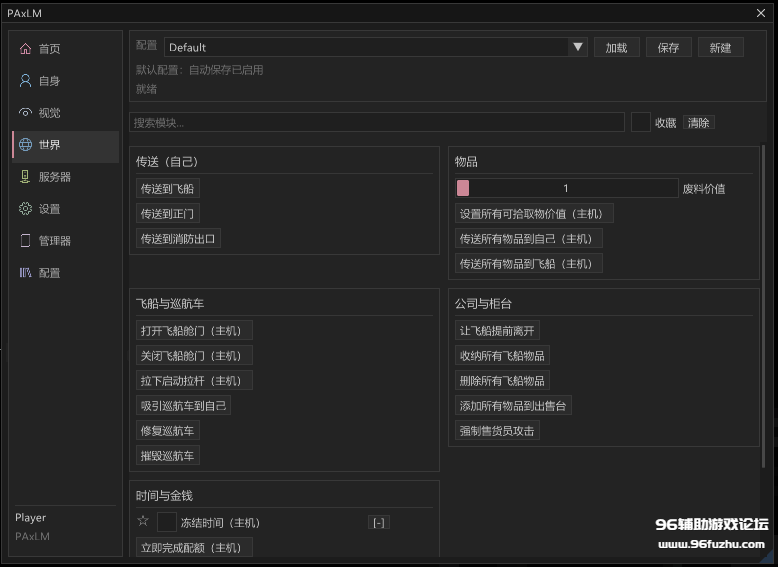Click 拉下启动拉杆 (主机) button

(194, 380)
